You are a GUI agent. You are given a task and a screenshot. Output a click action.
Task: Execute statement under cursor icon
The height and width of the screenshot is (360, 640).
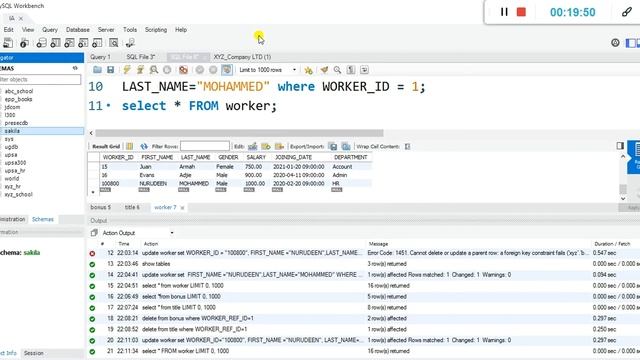(140, 70)
